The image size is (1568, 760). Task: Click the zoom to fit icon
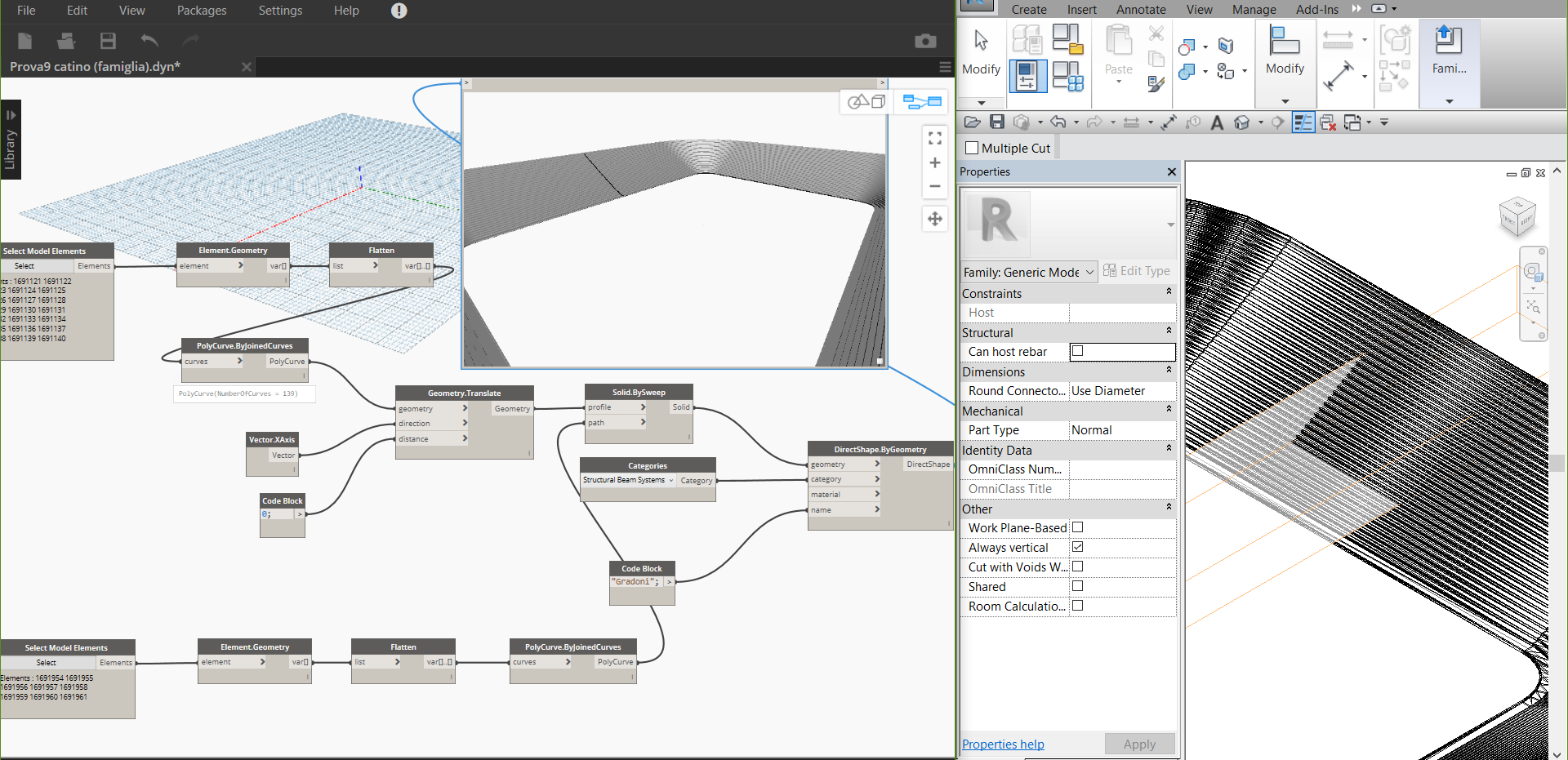[935, 139]
